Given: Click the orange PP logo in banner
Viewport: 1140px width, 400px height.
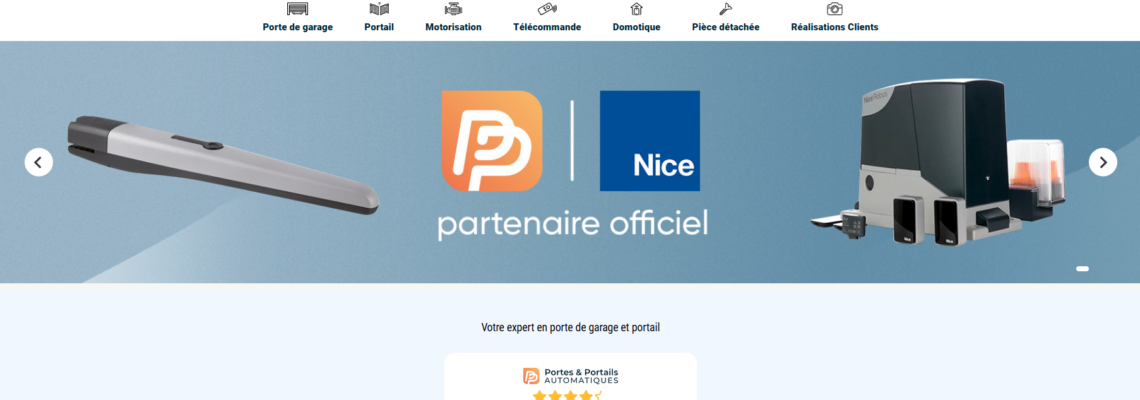Looking at the screenshot, I should tap(492, 141).
